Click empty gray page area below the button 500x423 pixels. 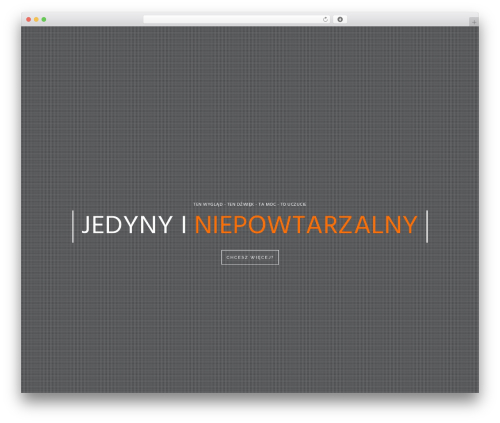[250, 327]
